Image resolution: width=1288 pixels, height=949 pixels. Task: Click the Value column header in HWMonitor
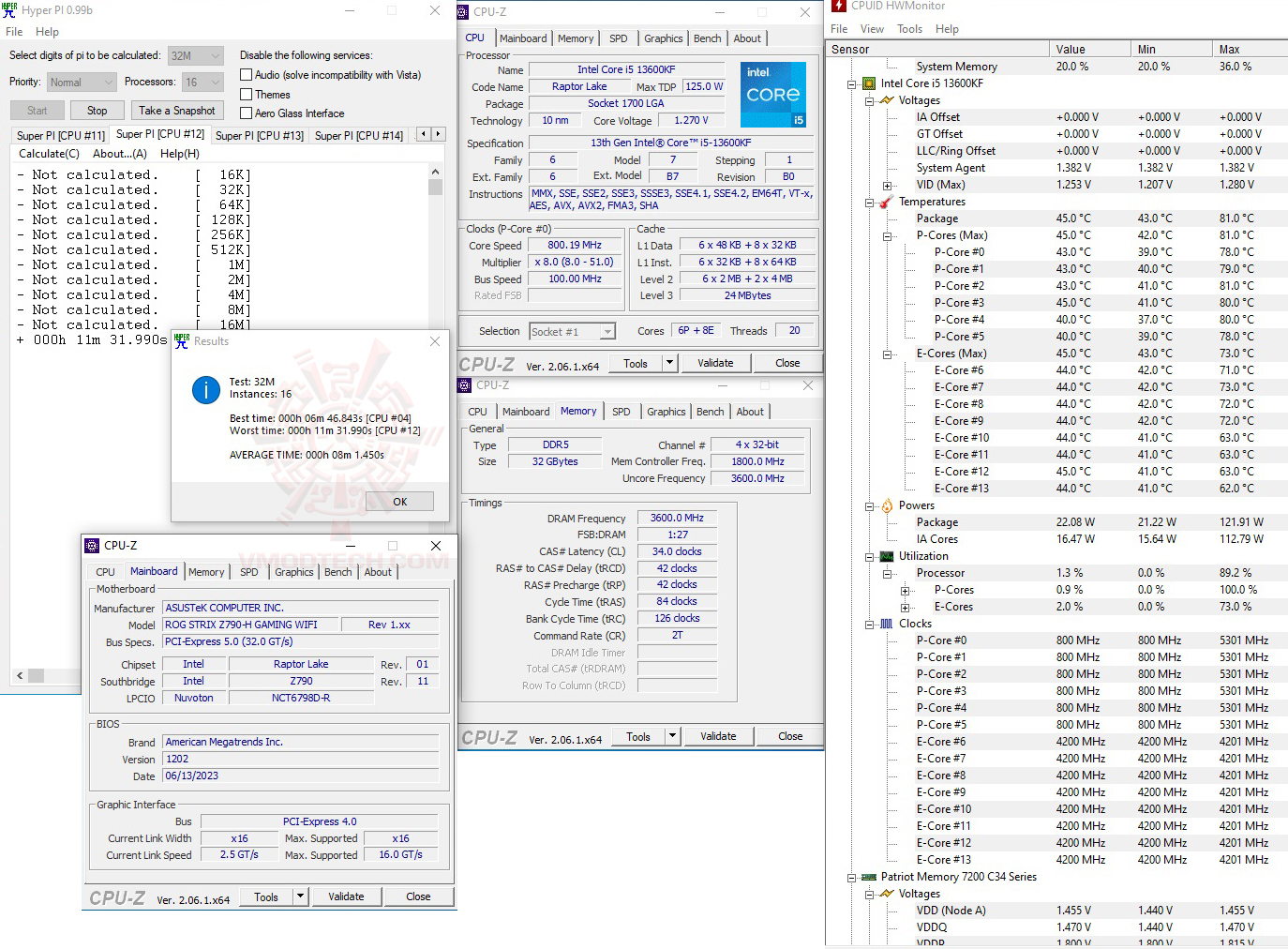pos(1089,49)
